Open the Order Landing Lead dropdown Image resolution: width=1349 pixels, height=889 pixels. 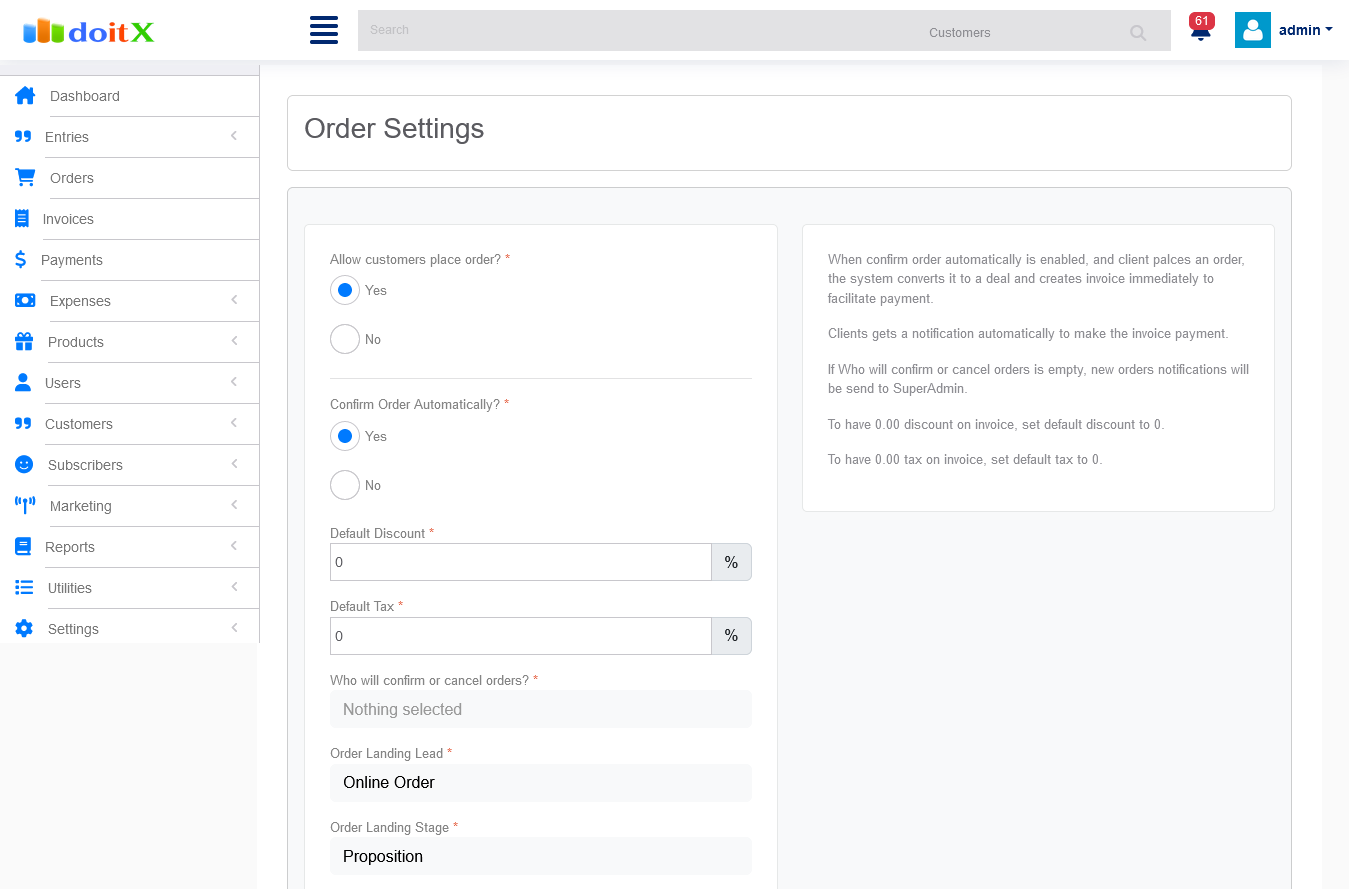coord(540,782)
